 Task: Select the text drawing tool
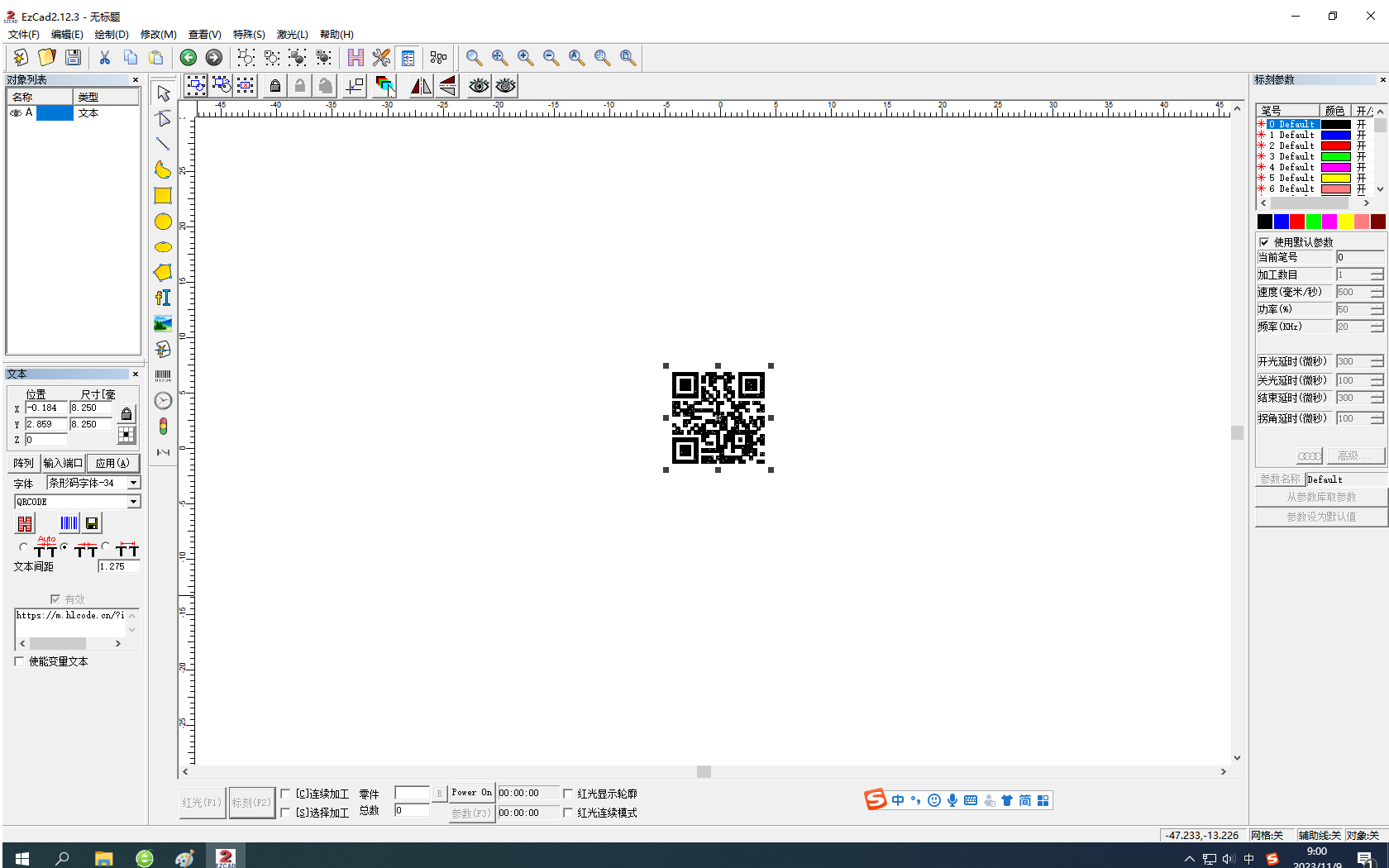pos(163,298)
